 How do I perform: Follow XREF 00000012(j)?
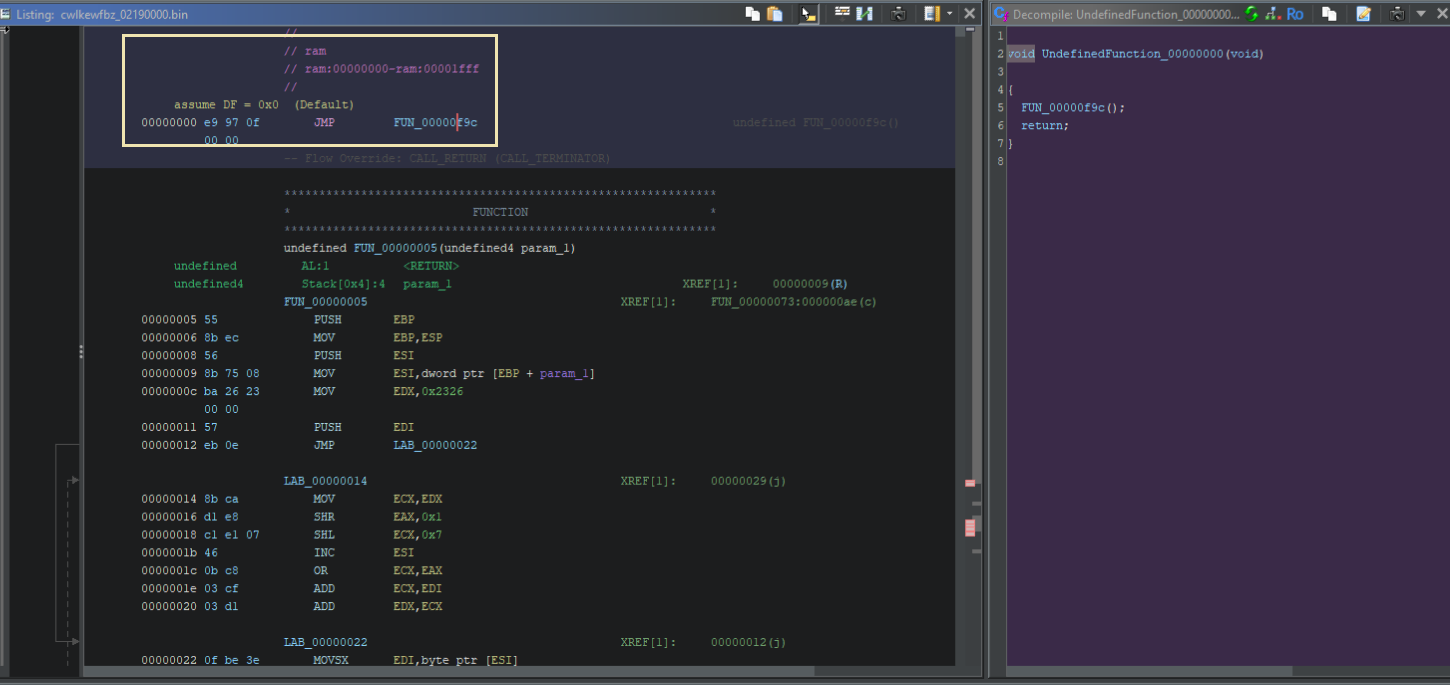pyautogui.click(x=748, y=642)
